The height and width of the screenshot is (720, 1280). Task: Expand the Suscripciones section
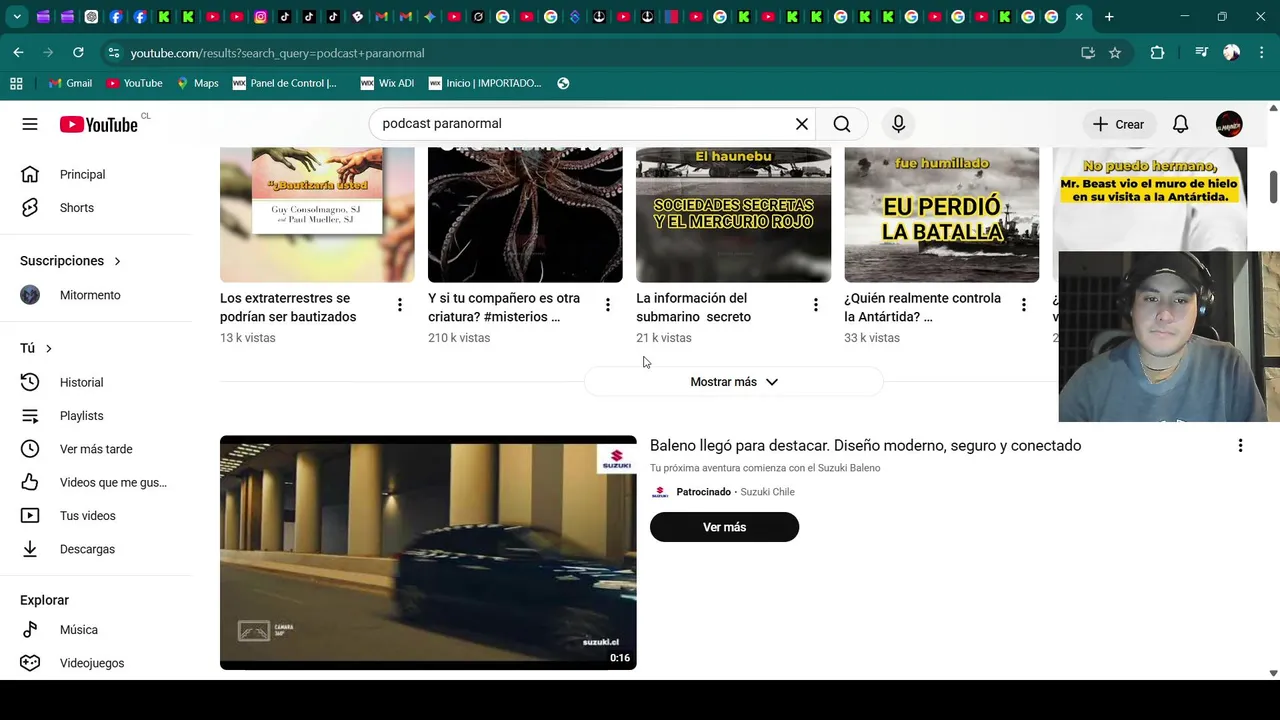click(70, 261)
